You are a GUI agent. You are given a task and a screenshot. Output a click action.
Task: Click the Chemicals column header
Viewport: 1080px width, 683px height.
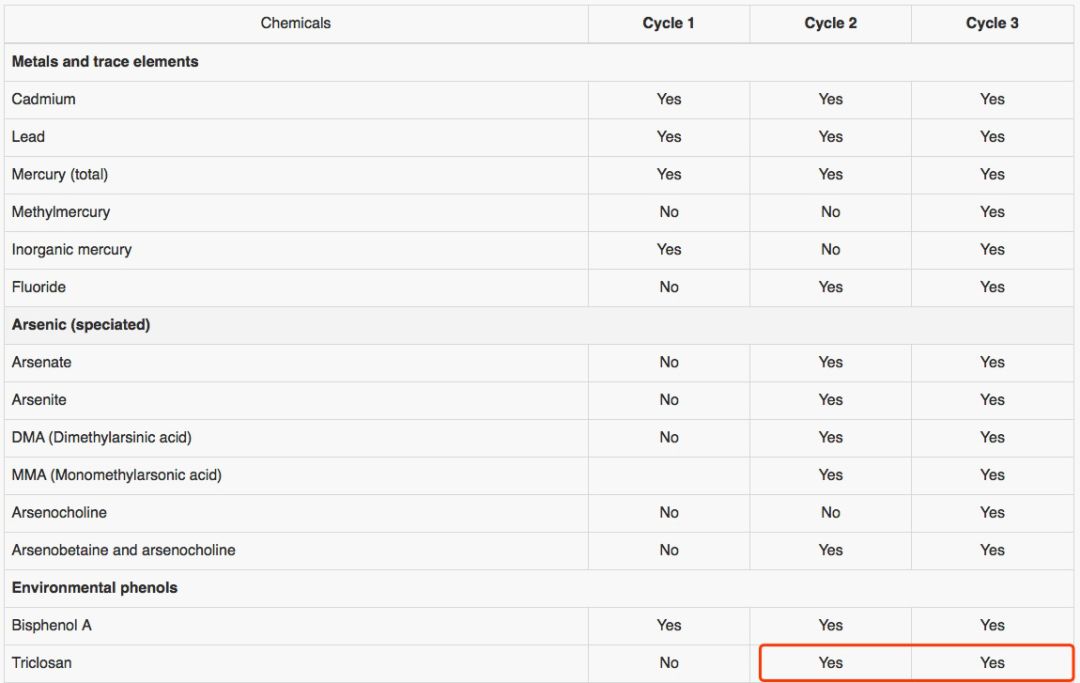tap(295, 23)
